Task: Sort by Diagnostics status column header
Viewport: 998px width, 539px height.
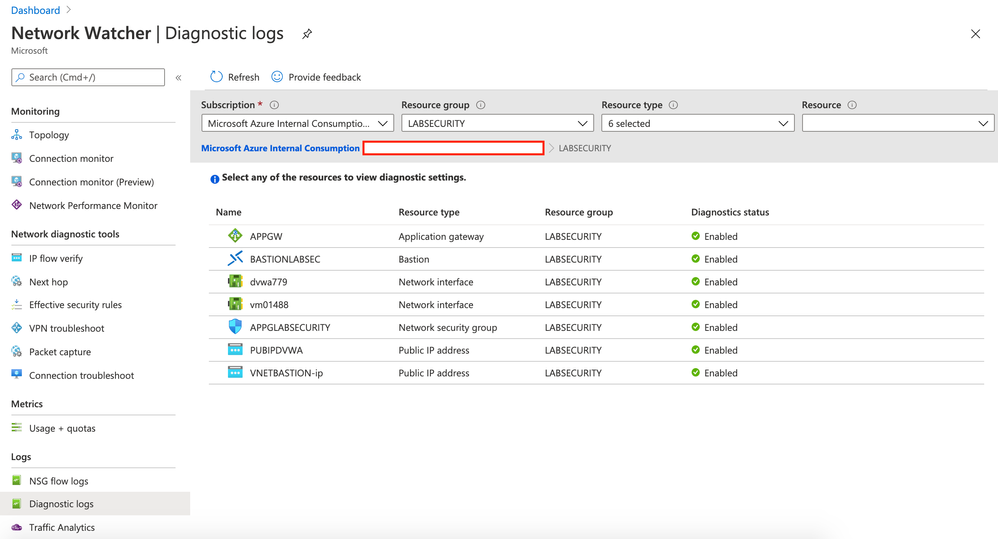Action: click(x=730, y=212)
